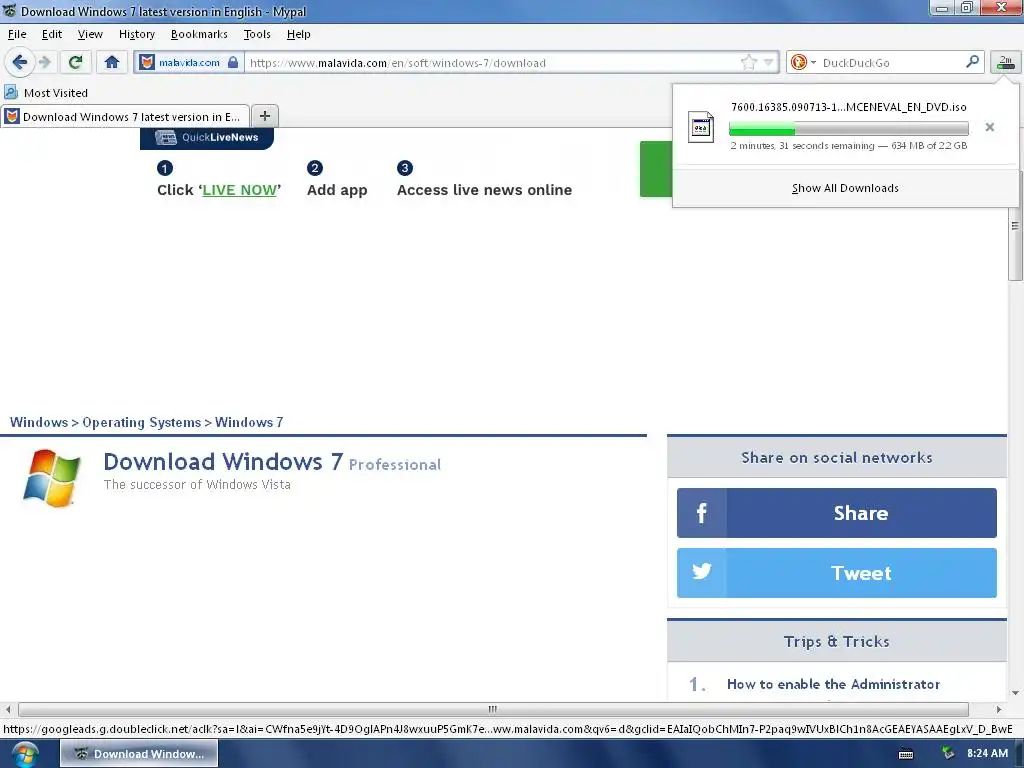Image resolution: width=1024 pixels, height=768 pixels.
Task: Open the File menu
Action: click(x=17, y=35)
